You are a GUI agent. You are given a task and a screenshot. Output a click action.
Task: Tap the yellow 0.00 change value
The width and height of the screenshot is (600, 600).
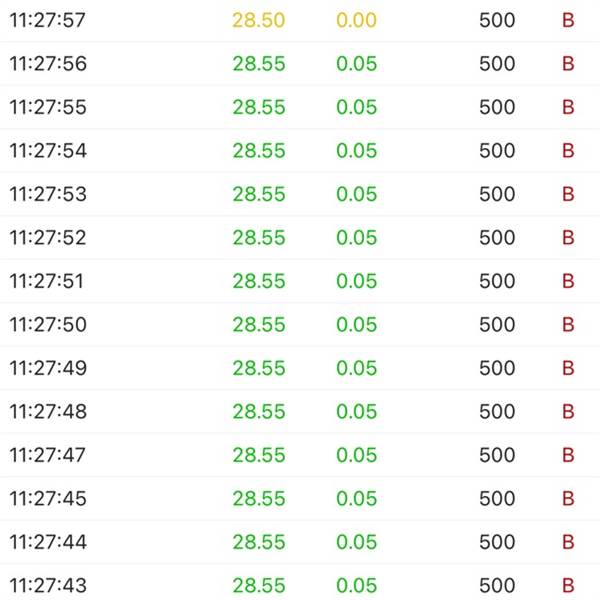(357, 20)
